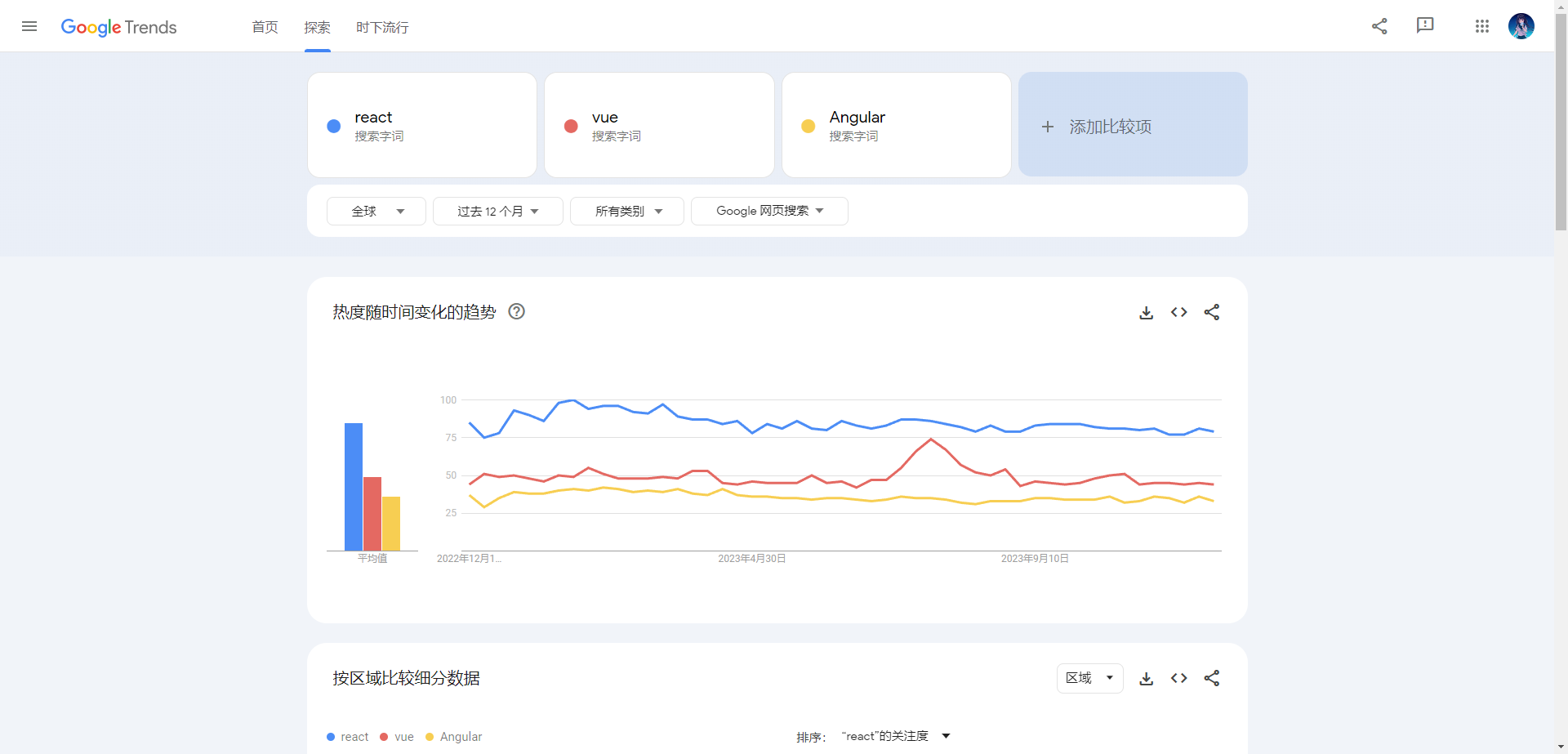Screen dimensions: 1568x754
Task: Open help for 热度随时间变化的趋势
Action: tap(516, 311)
